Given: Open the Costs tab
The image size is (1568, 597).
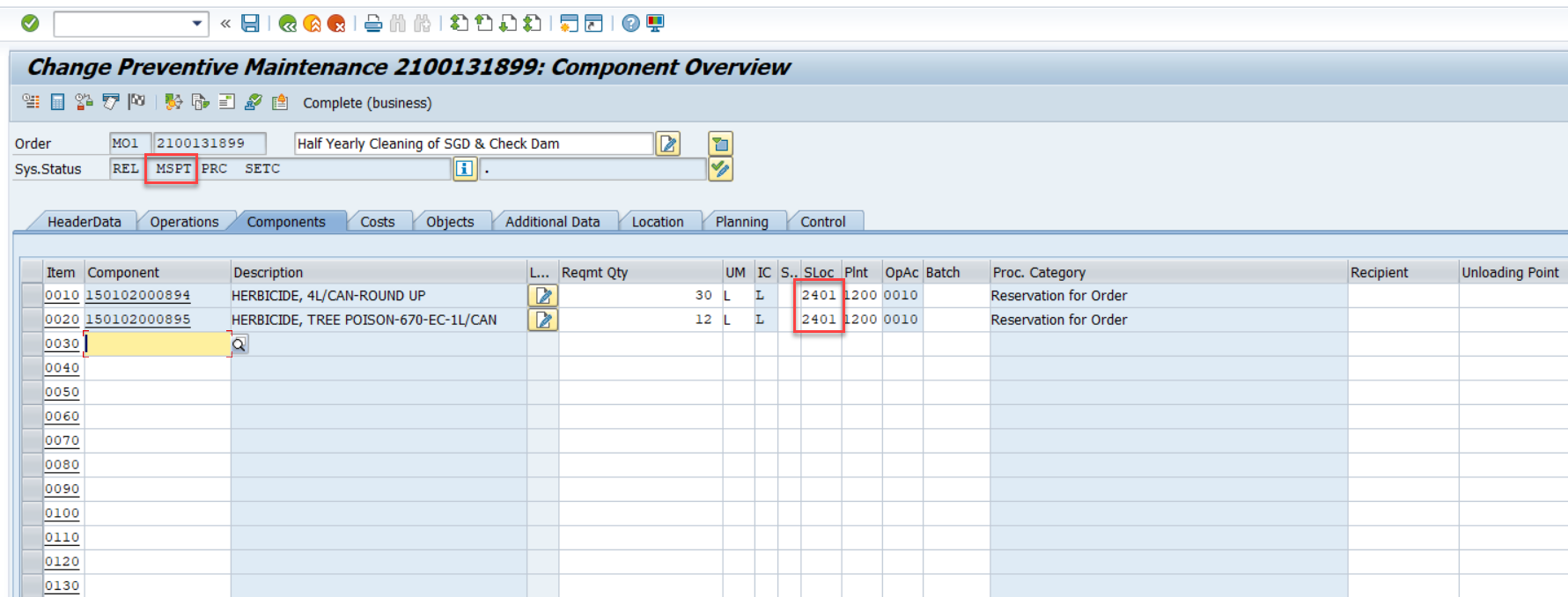Looking at the screenshot, I should coord(377,222).
